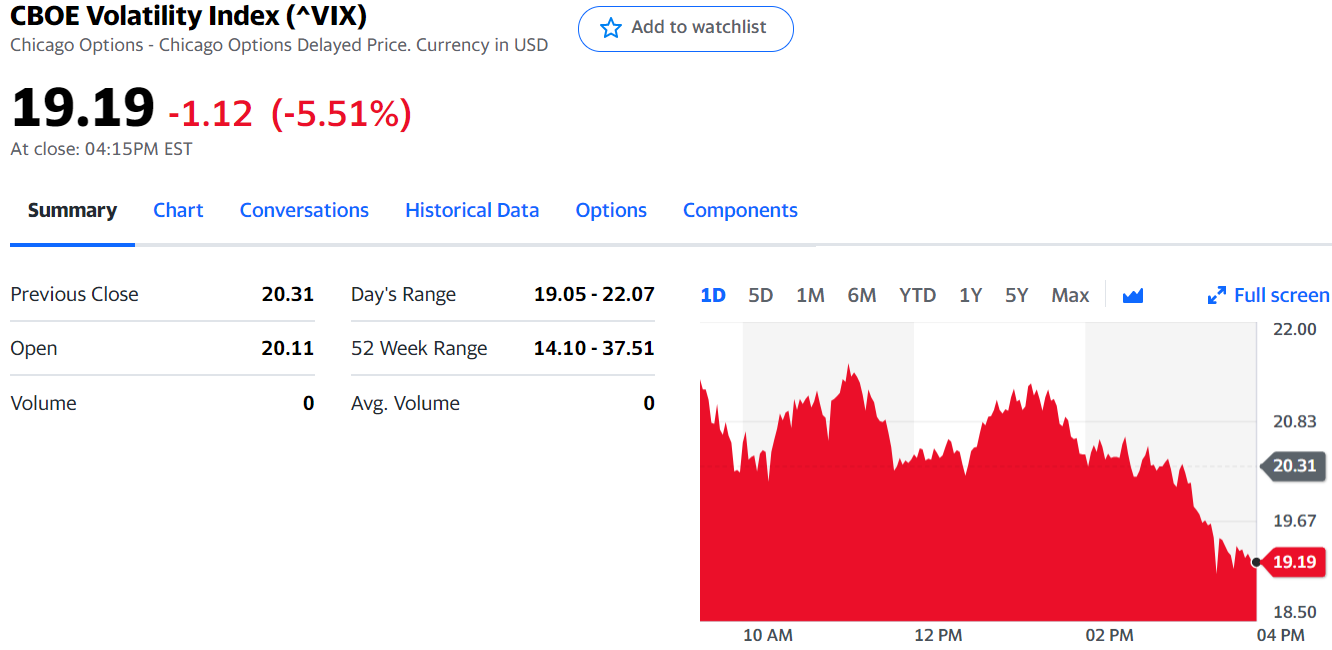This screenshot has width=1332, height=650.
Task: Set chart range to 5Y
Action: (x=1017, y=295)
